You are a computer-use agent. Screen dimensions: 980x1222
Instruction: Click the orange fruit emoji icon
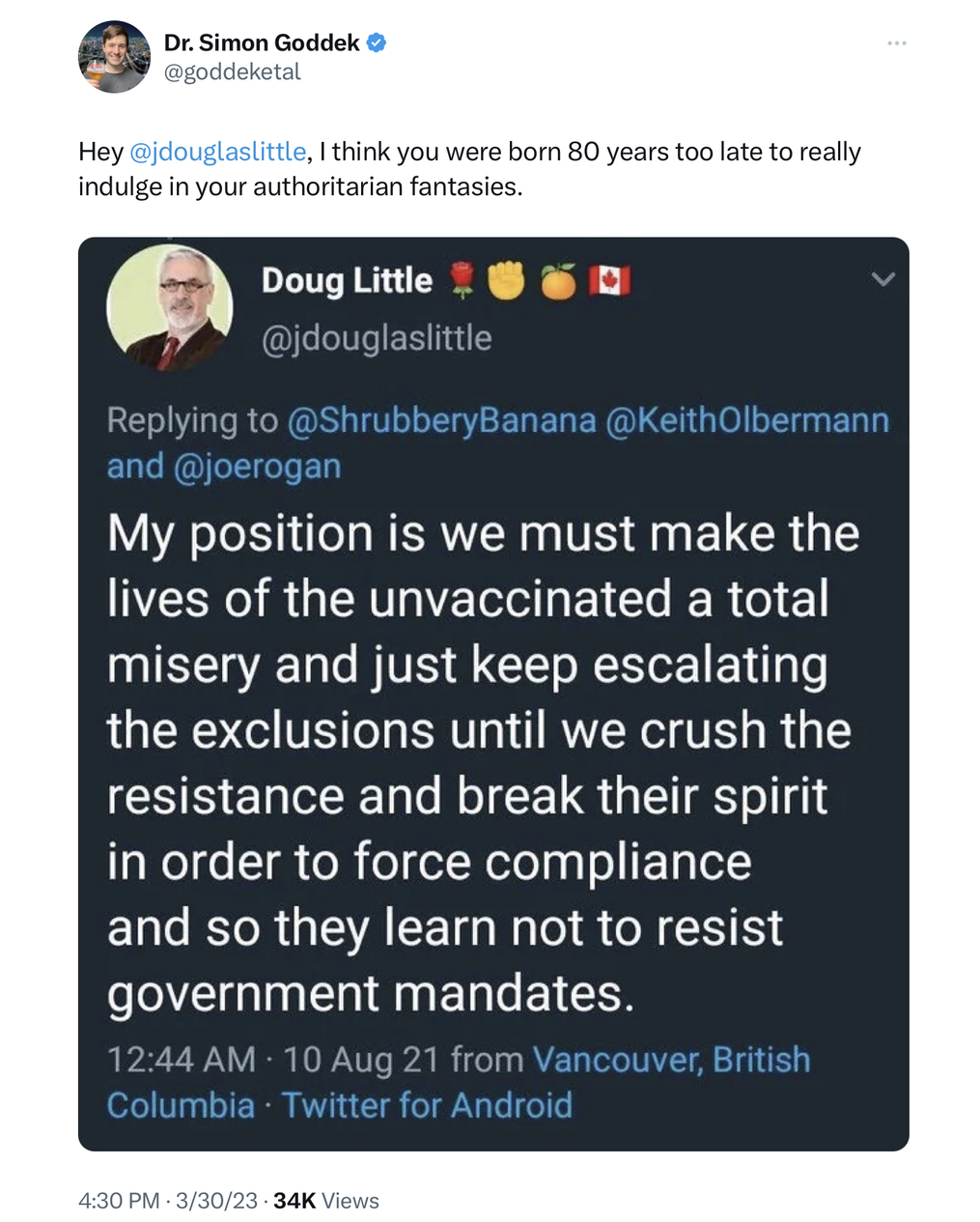[x=558, y=280]
